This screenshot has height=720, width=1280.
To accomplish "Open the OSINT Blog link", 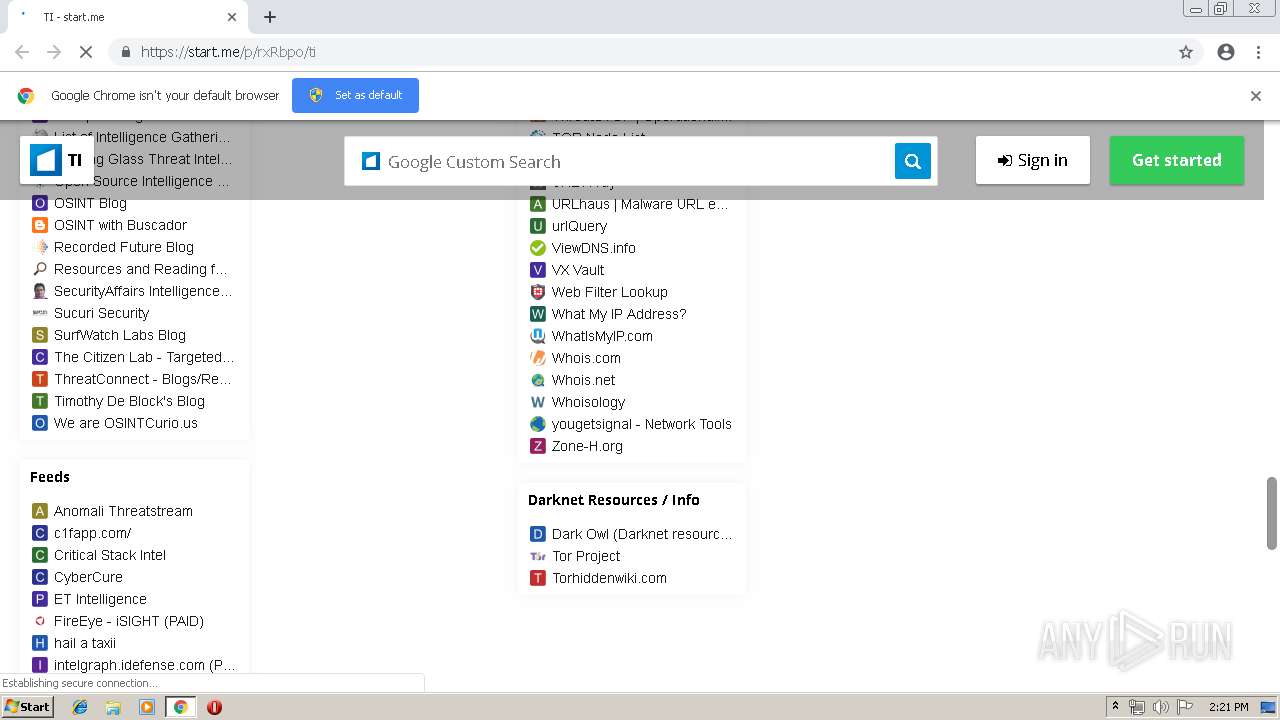I will (90, 203).
